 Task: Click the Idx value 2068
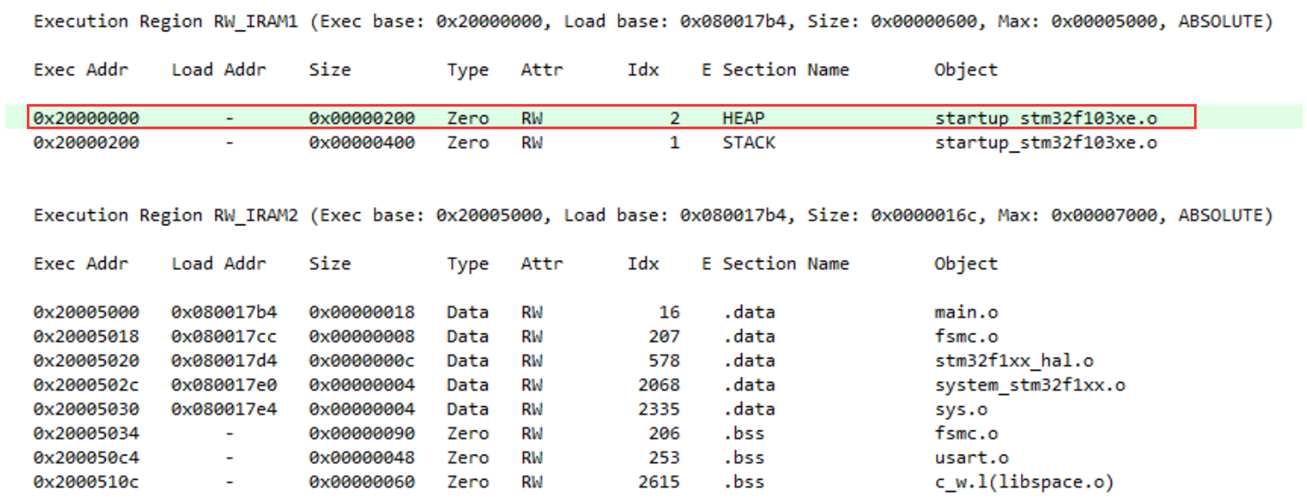pyautogui.click(x=660, y=384)
